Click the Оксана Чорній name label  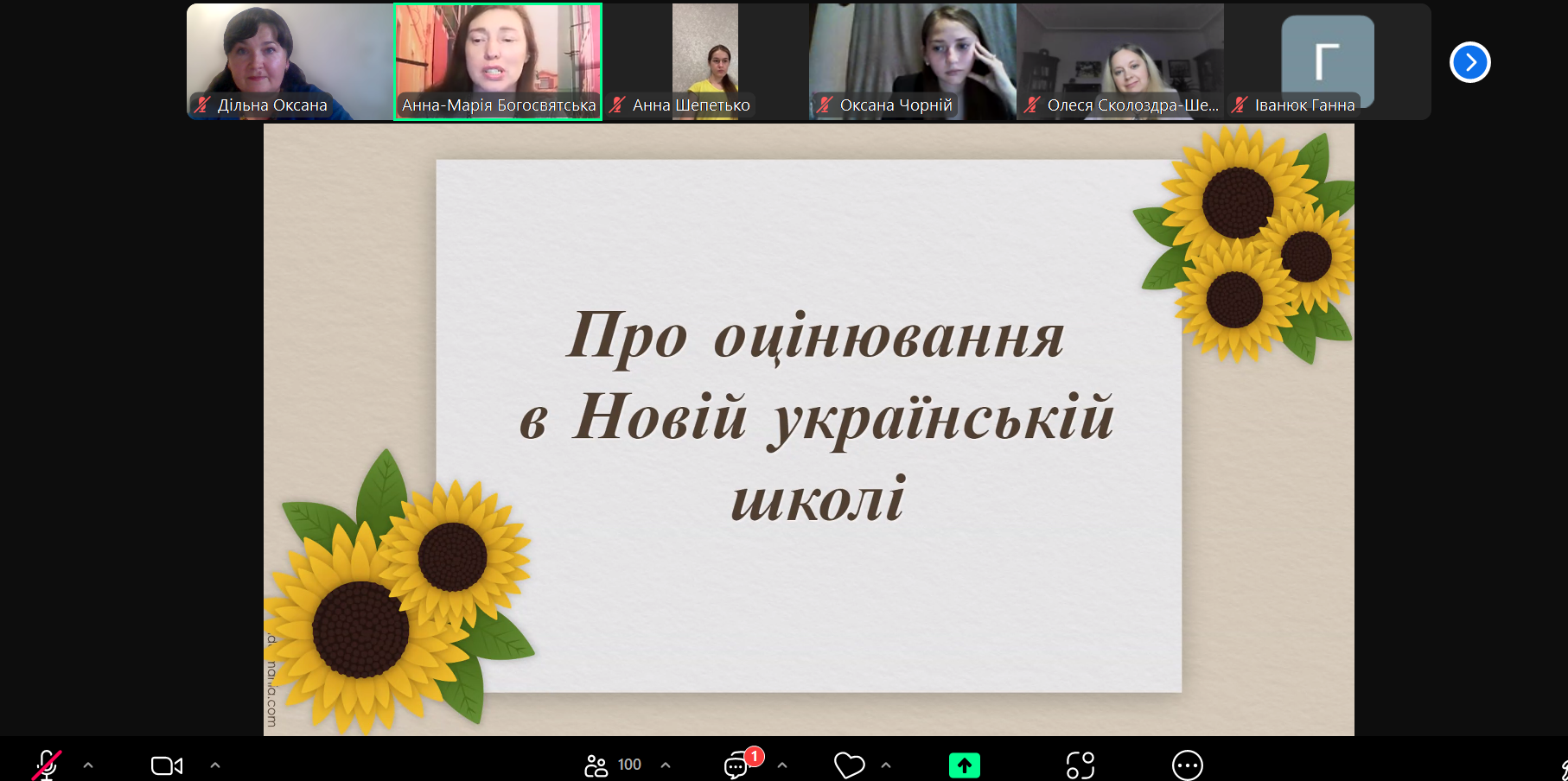click(x=896, y=105)
